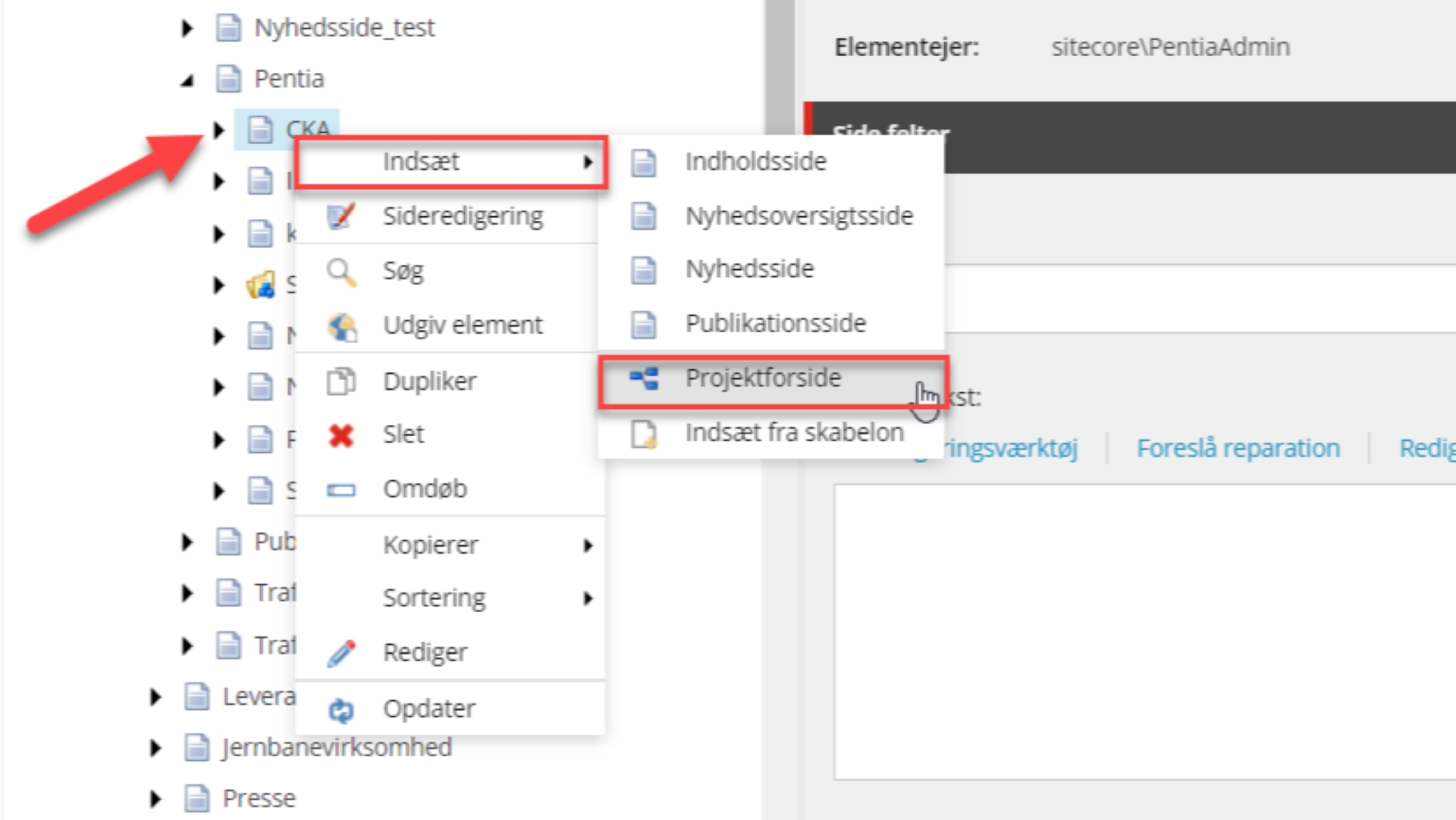Click the Foreslå reparation link
Screen dimensions: 1456x820
tap(1238, 448)
